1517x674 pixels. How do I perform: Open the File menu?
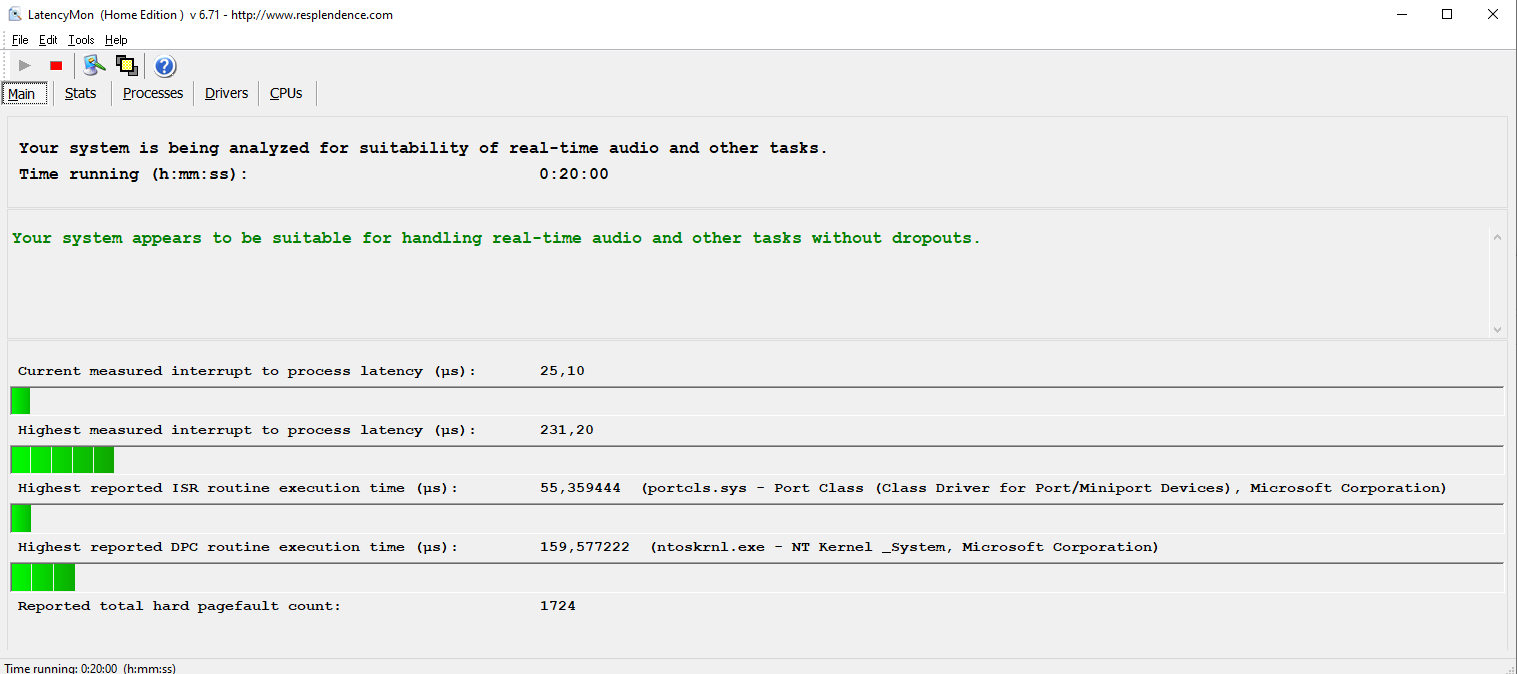[x=19, y=39]
